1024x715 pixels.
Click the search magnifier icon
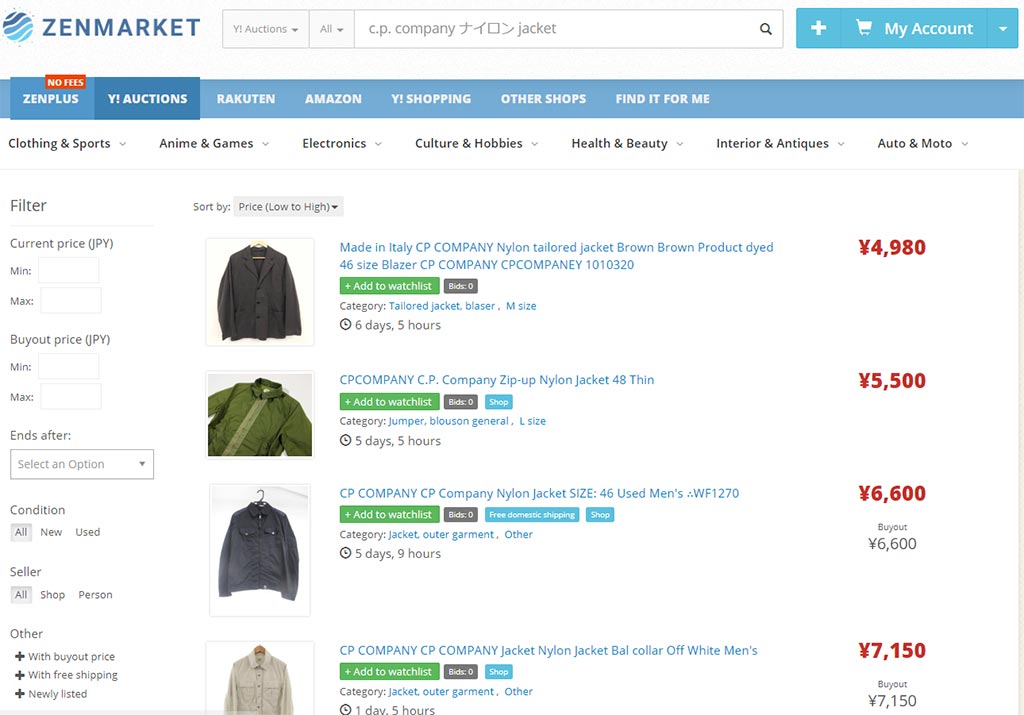click(x=765, y=29)
